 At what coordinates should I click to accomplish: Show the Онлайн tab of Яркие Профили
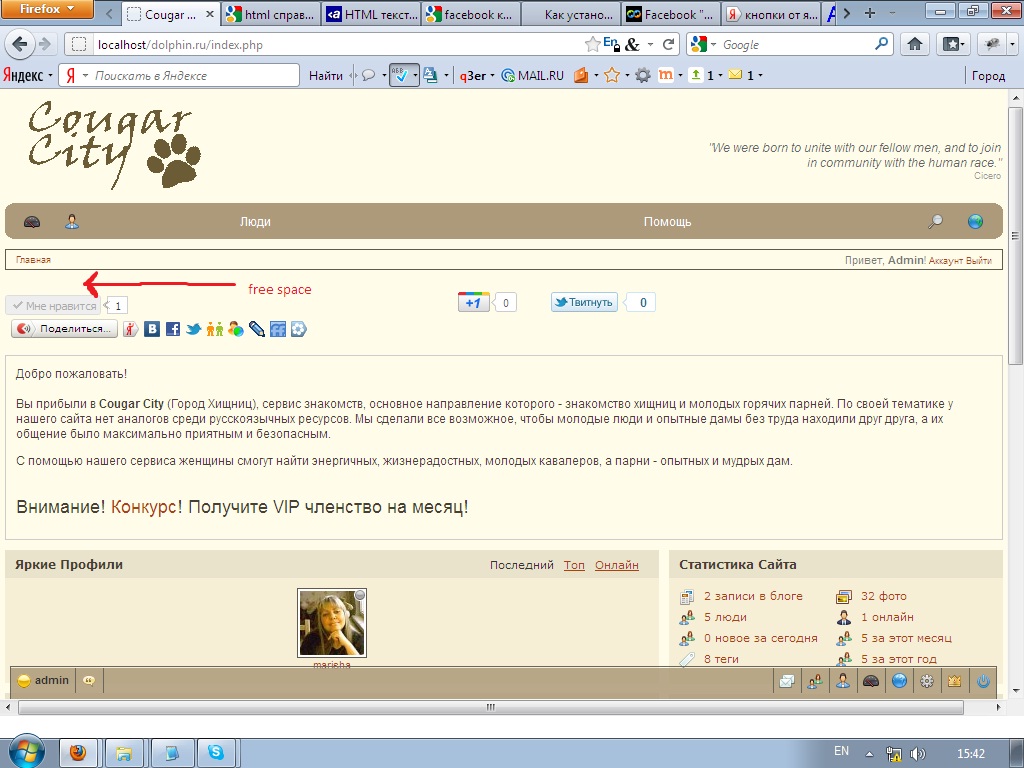point(616,565)
